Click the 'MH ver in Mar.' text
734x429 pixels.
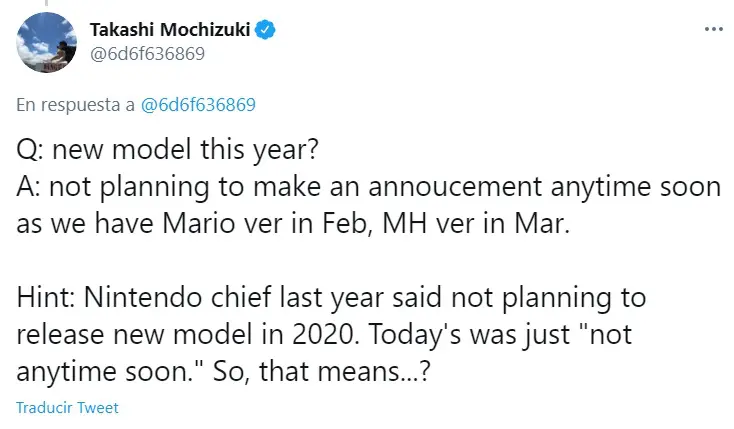click(476, 223)
